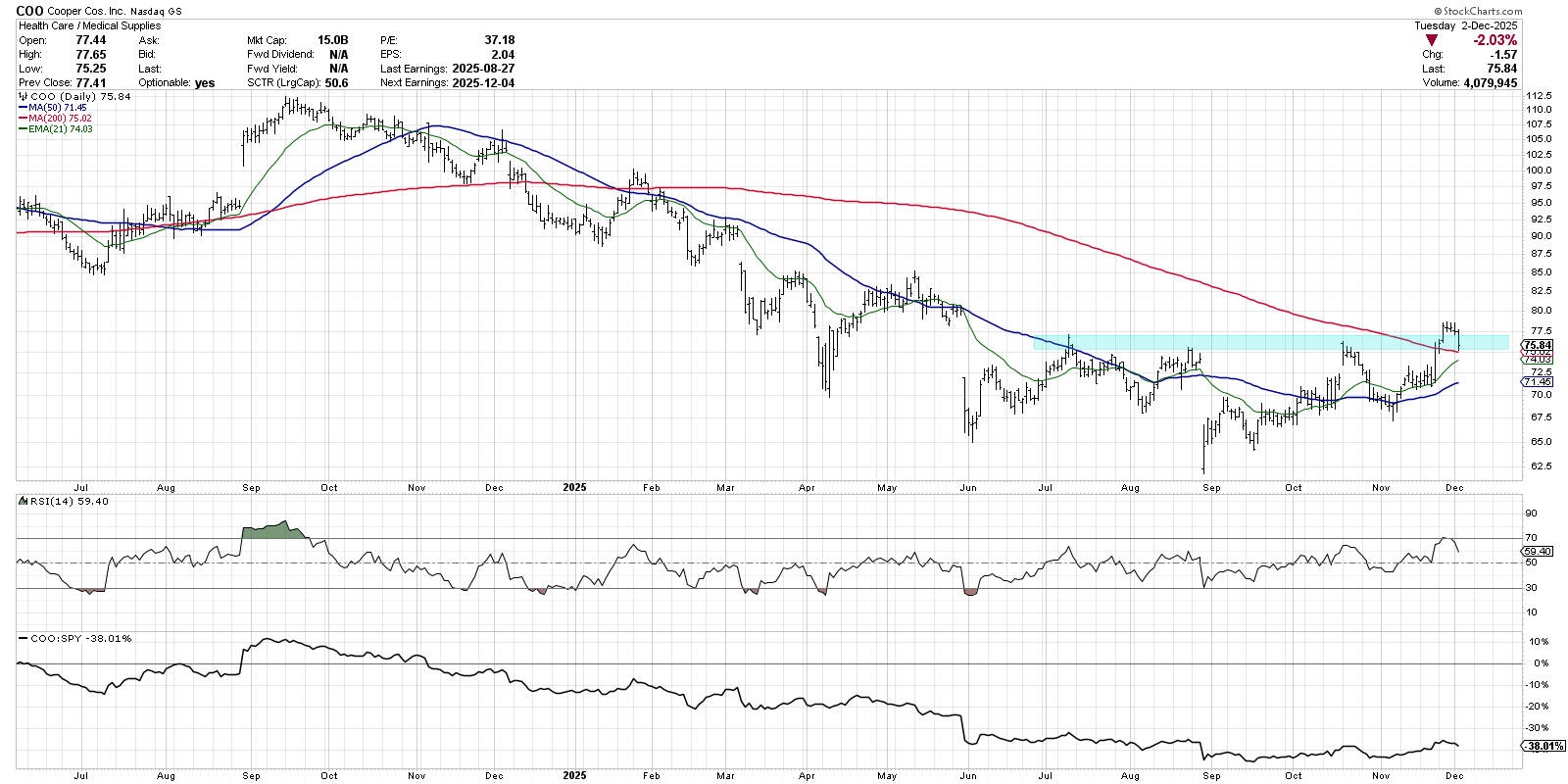Screen dimensions: 1568x784
Task: Click the blue MA(50) legend line marker
Action: pyautogui.click(x=23, y=108)
